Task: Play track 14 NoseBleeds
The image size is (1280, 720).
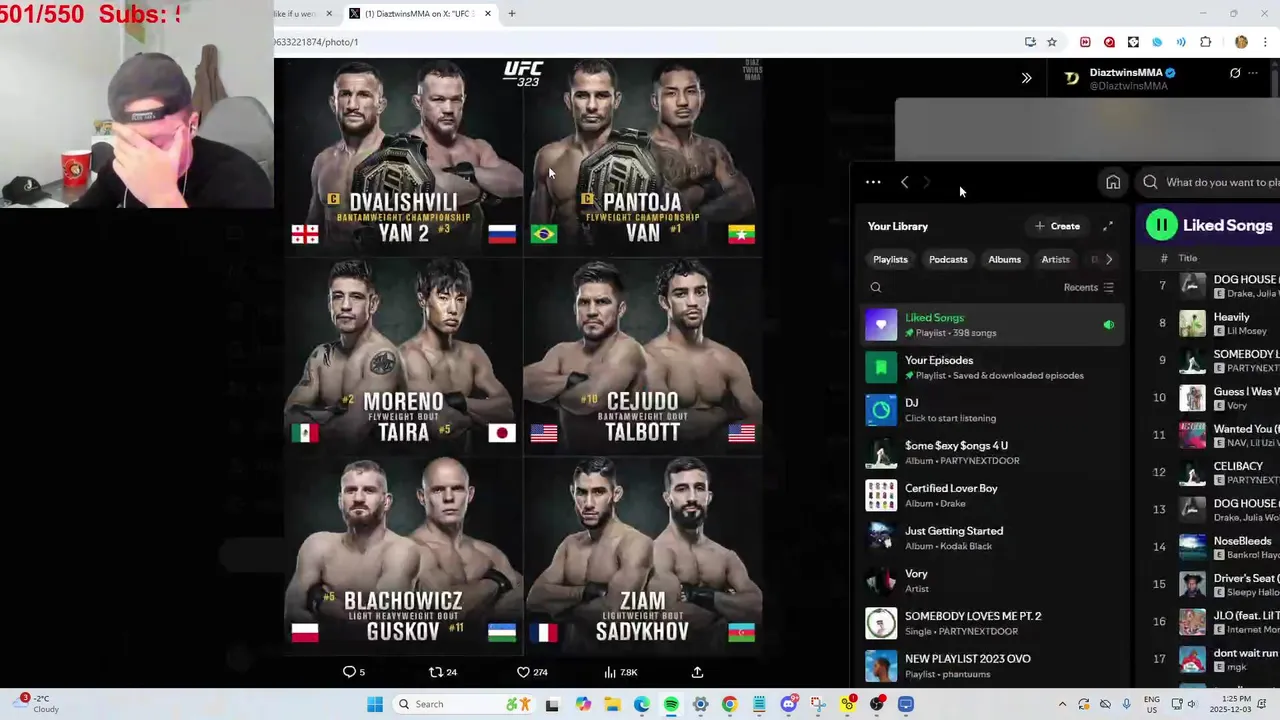Action: [x=1211, y=547]
